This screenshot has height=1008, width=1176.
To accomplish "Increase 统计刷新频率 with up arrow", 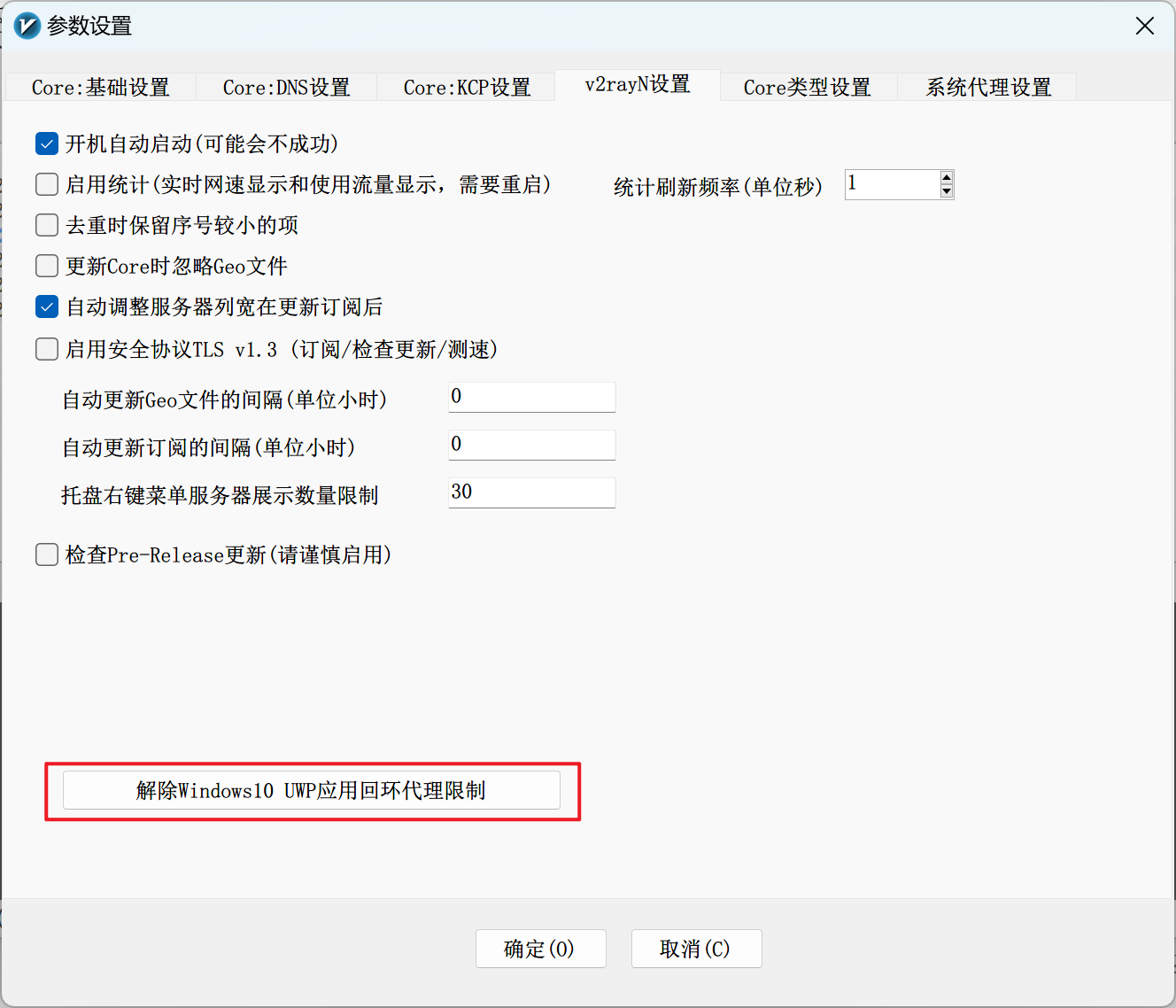I will (947, 178).
